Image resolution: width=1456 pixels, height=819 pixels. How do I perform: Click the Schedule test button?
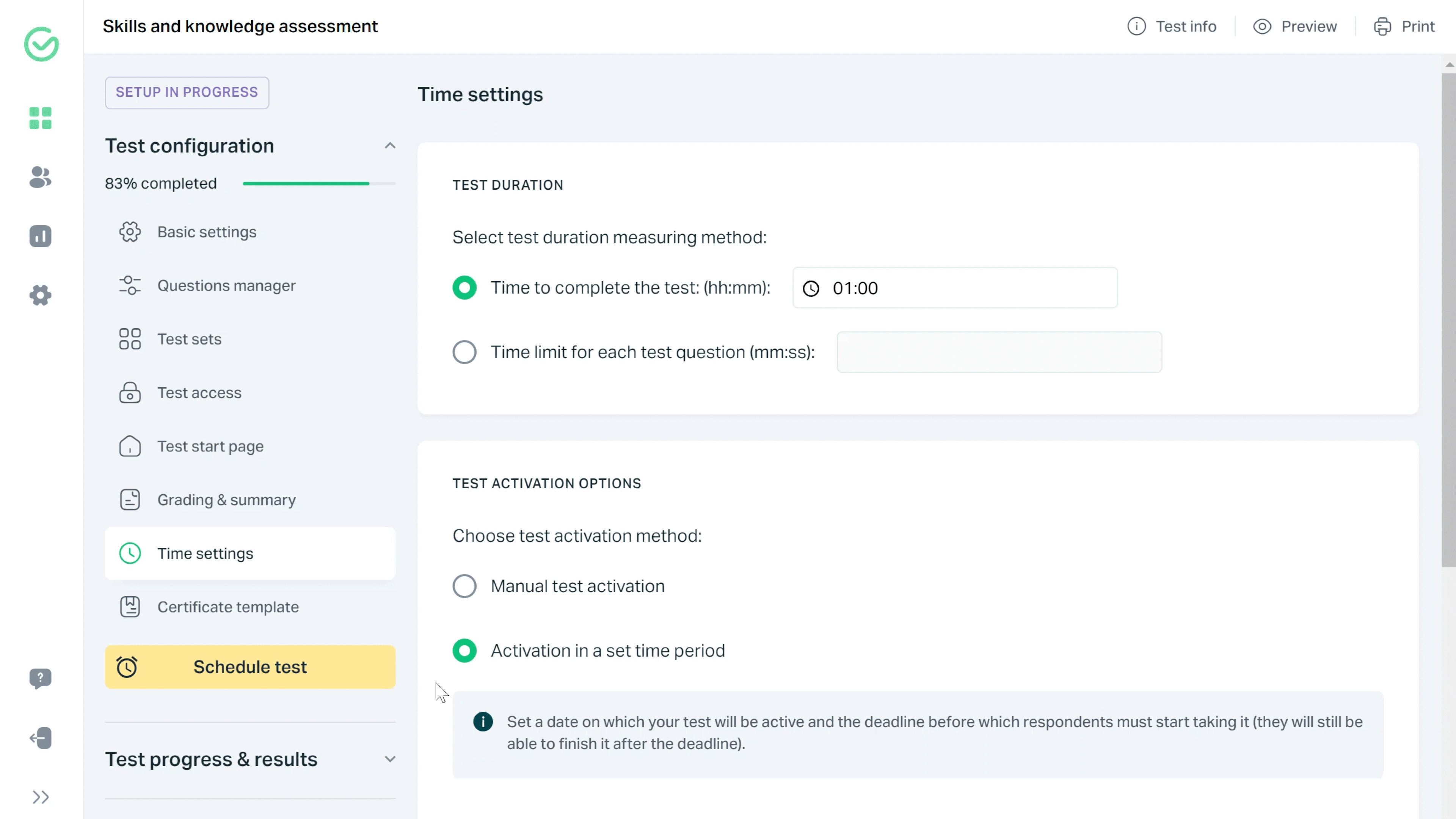coord(250,667)
